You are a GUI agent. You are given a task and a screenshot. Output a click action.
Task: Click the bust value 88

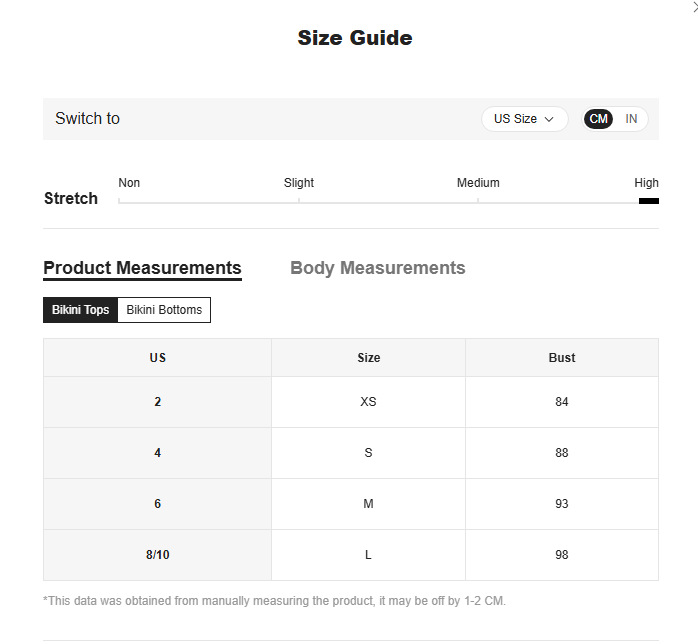click(x=562, y=453)
